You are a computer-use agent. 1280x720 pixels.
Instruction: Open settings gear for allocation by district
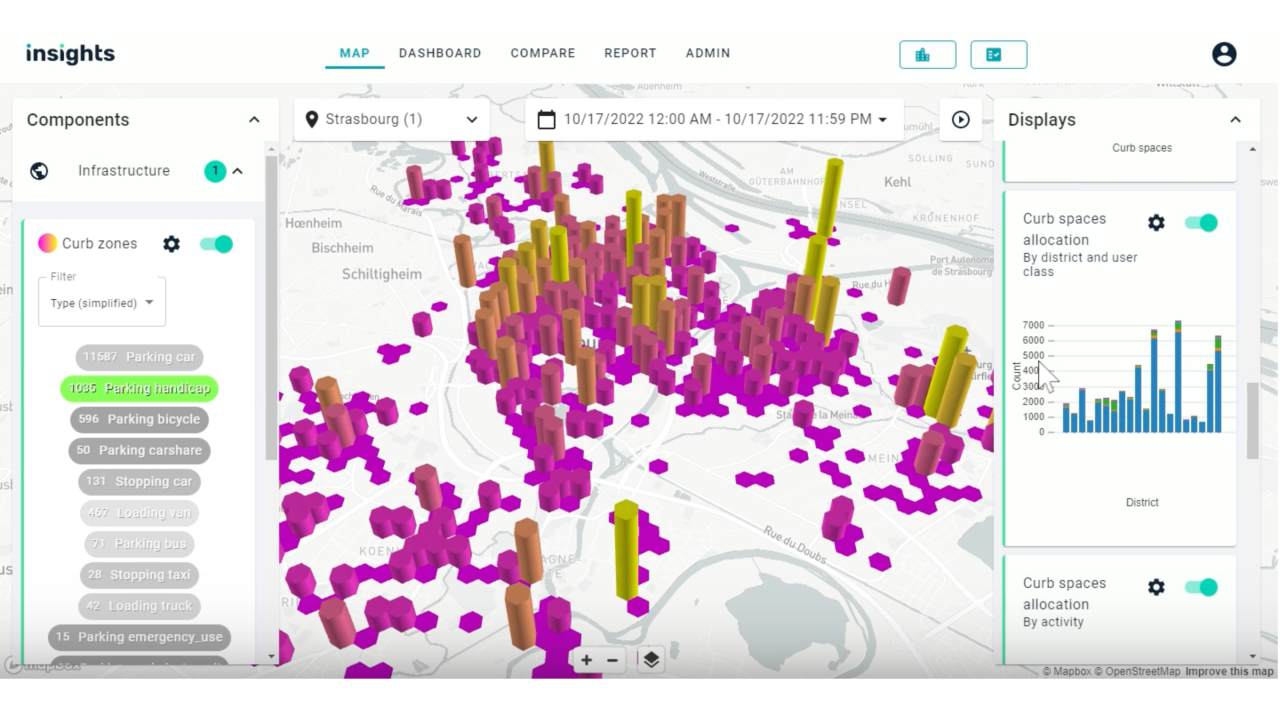1156,223
